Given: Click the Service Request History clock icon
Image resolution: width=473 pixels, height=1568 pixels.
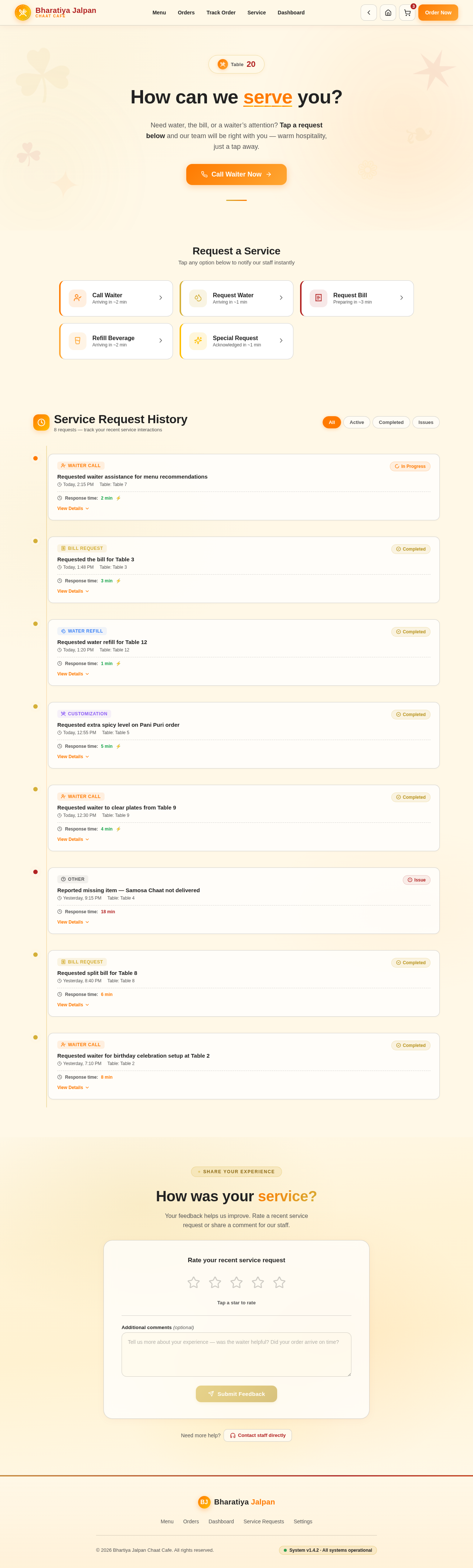Looking at the screenshot, I should tap(41, 422).
